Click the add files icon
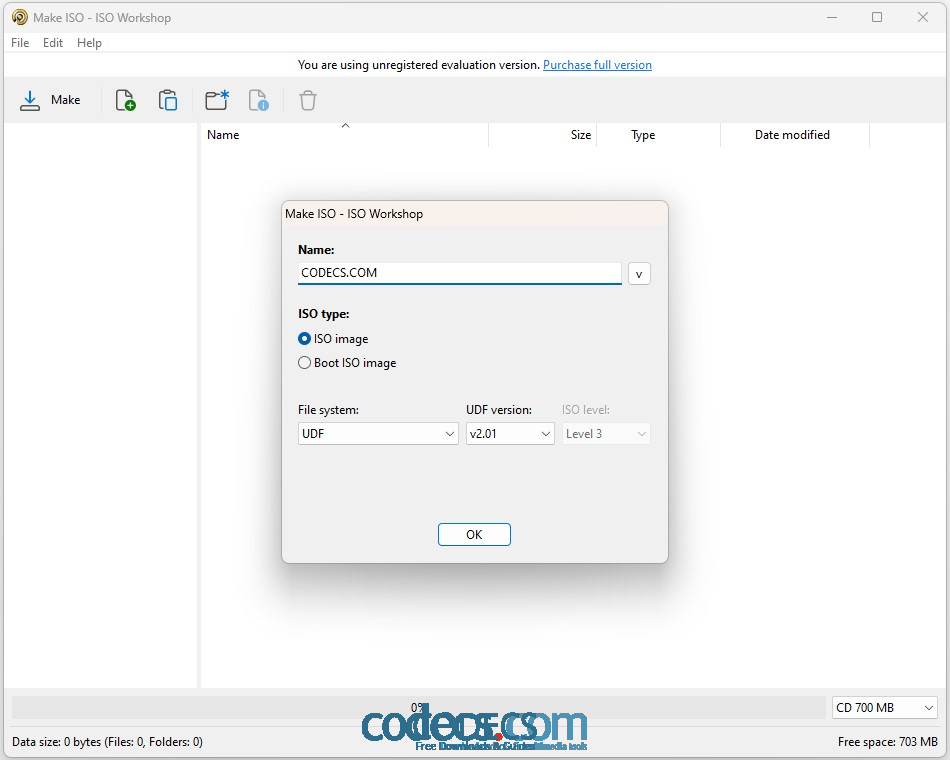 point(125,100)
